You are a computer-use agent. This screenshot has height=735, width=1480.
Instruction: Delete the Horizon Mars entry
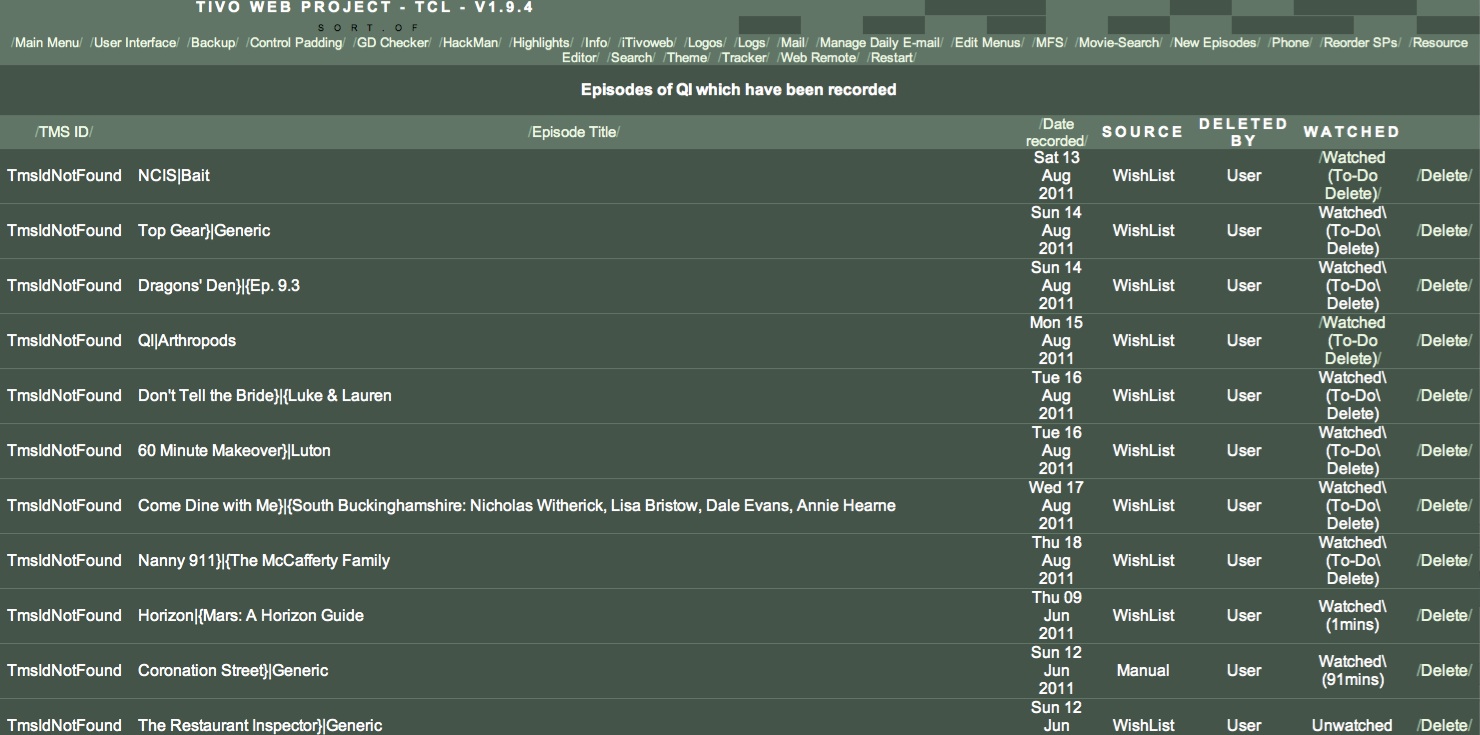pos(1444,616)
